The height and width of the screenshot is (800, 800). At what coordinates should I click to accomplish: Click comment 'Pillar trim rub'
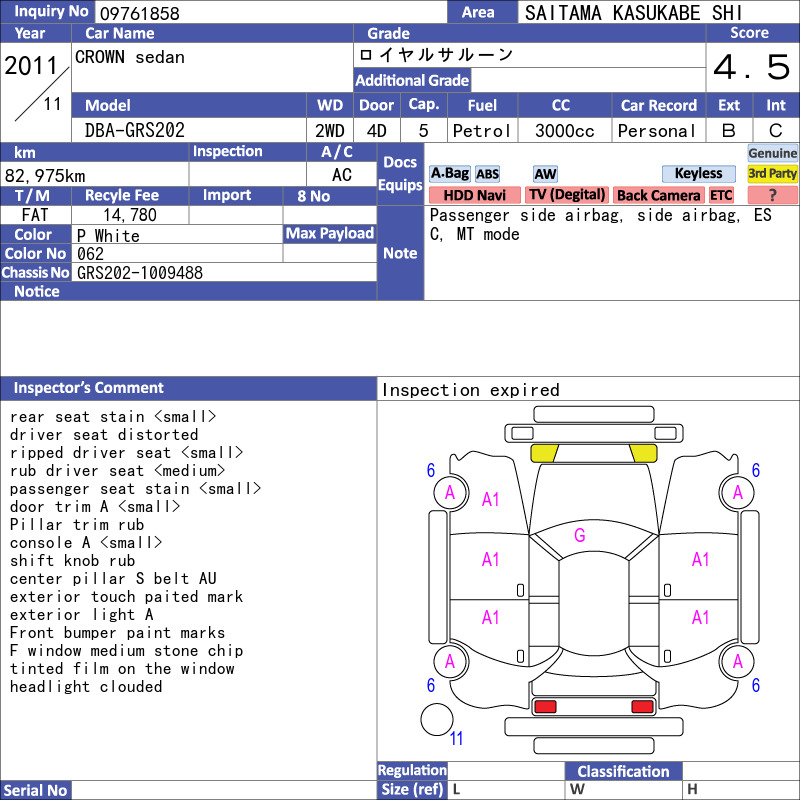77,524
